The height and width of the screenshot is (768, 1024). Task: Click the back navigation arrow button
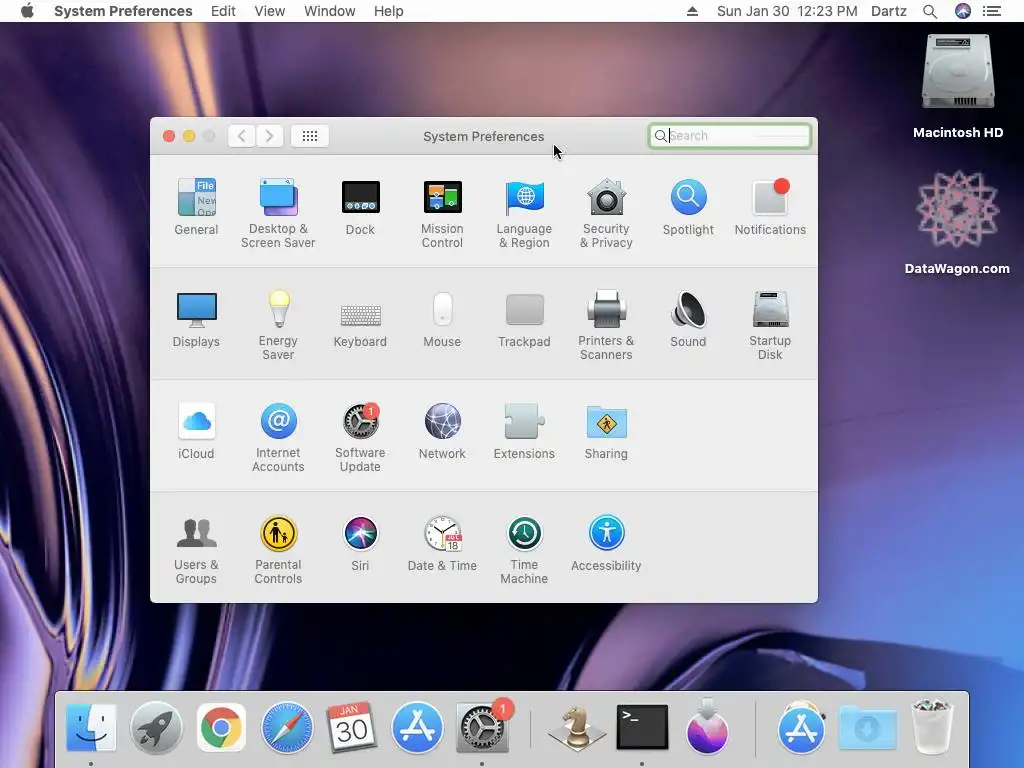pyautogui.click(x=242, y=136)
